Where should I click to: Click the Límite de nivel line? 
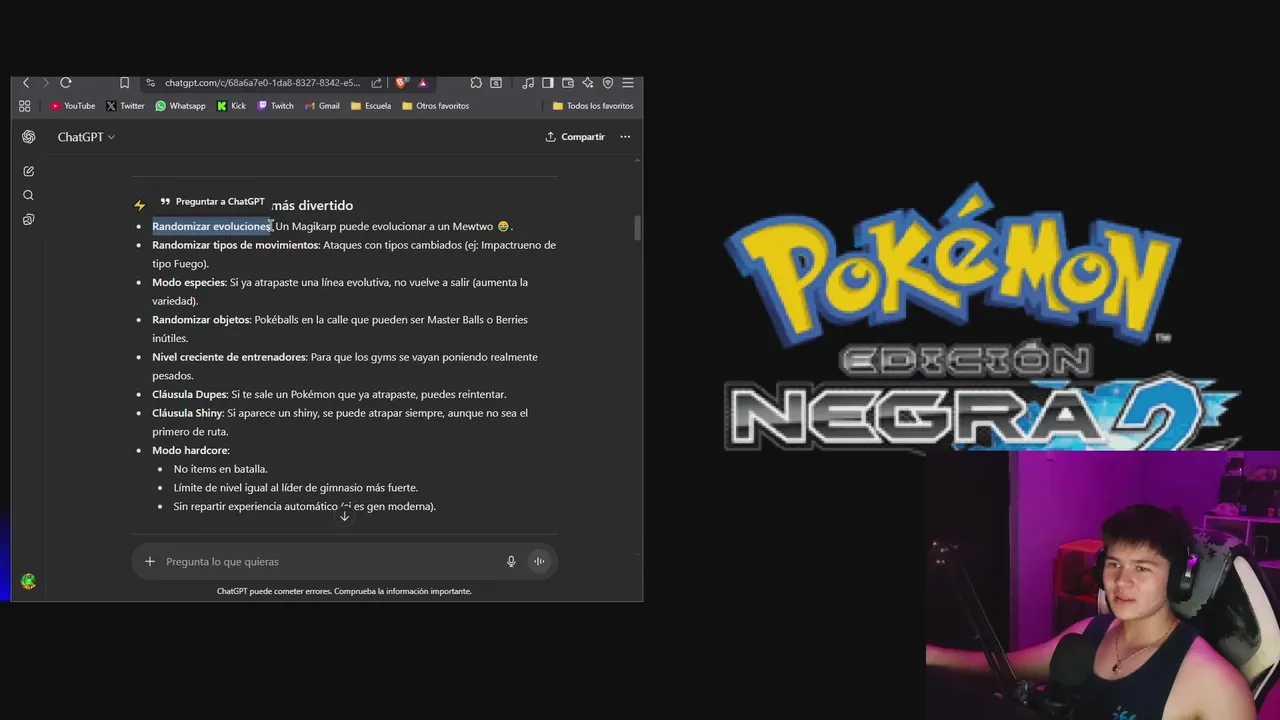click(296, 488)
